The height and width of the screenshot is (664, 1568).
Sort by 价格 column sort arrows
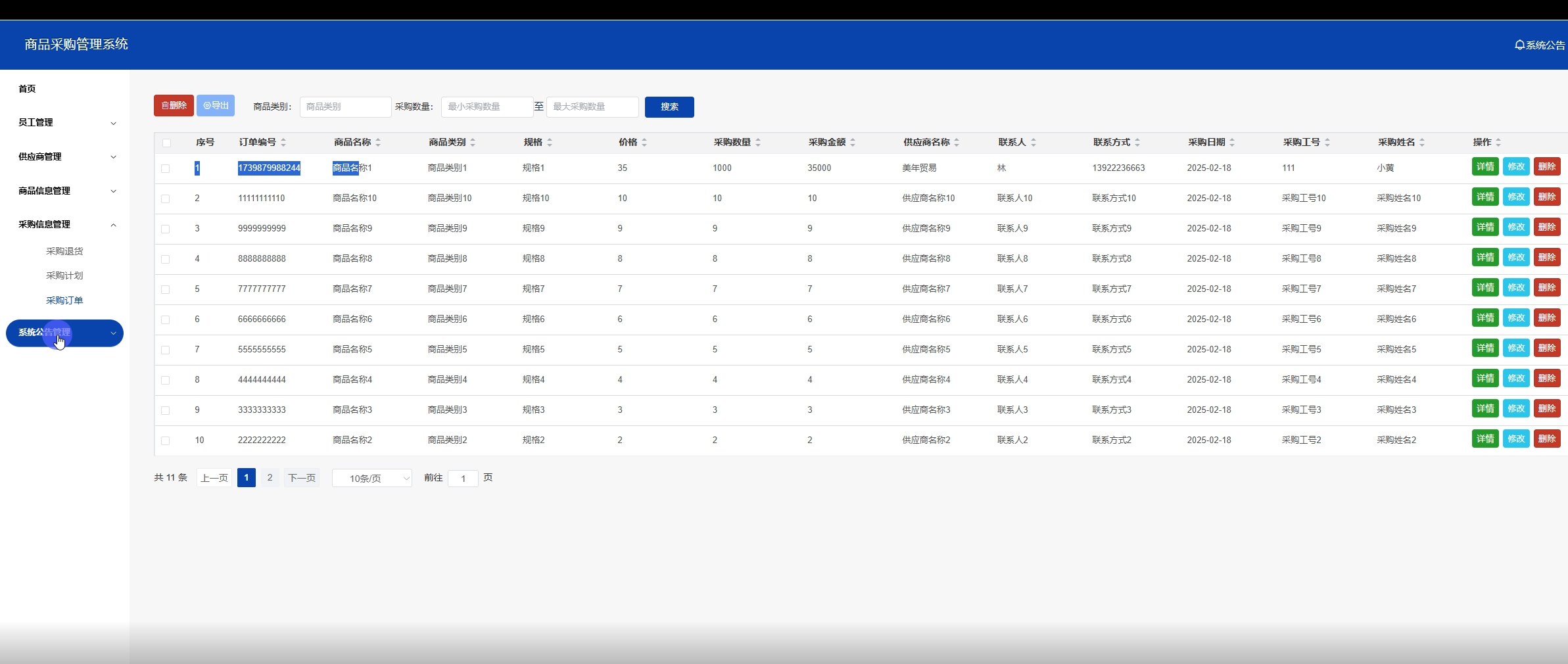pos(644,143)
